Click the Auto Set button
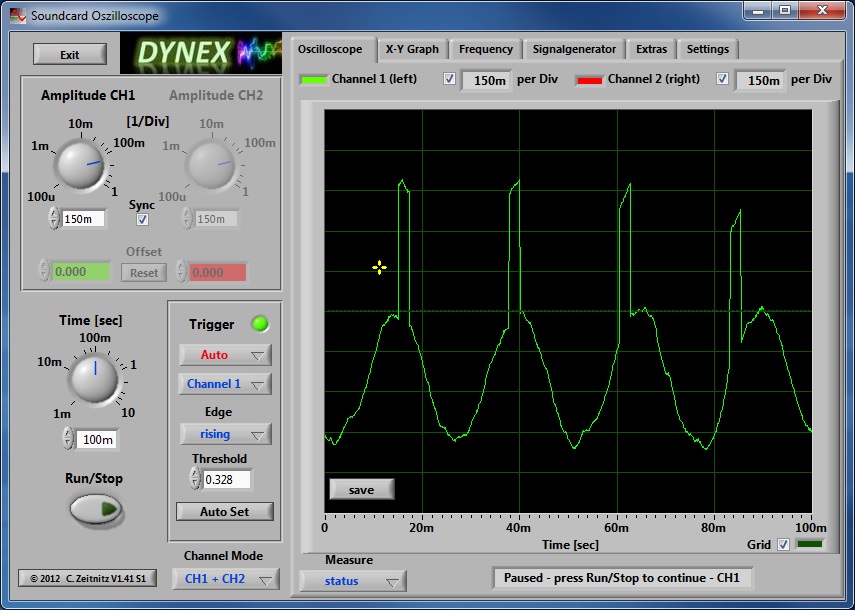The image size is (855, 610). click(224, 511)
